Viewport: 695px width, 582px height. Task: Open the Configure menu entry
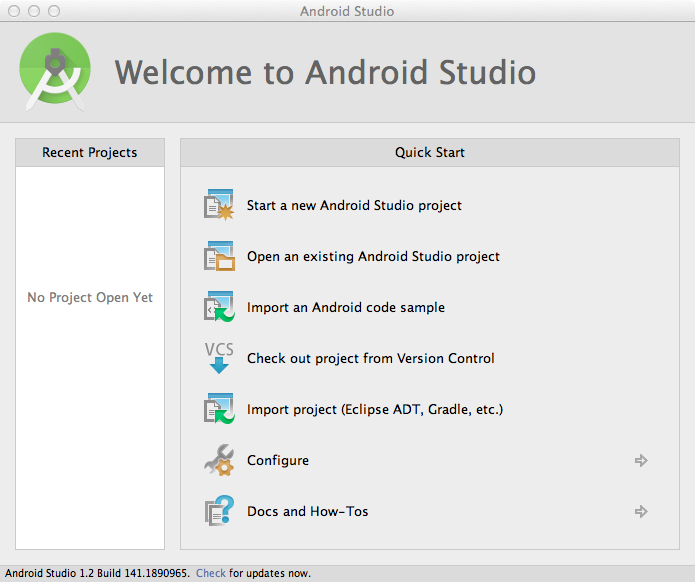point(278,460)
